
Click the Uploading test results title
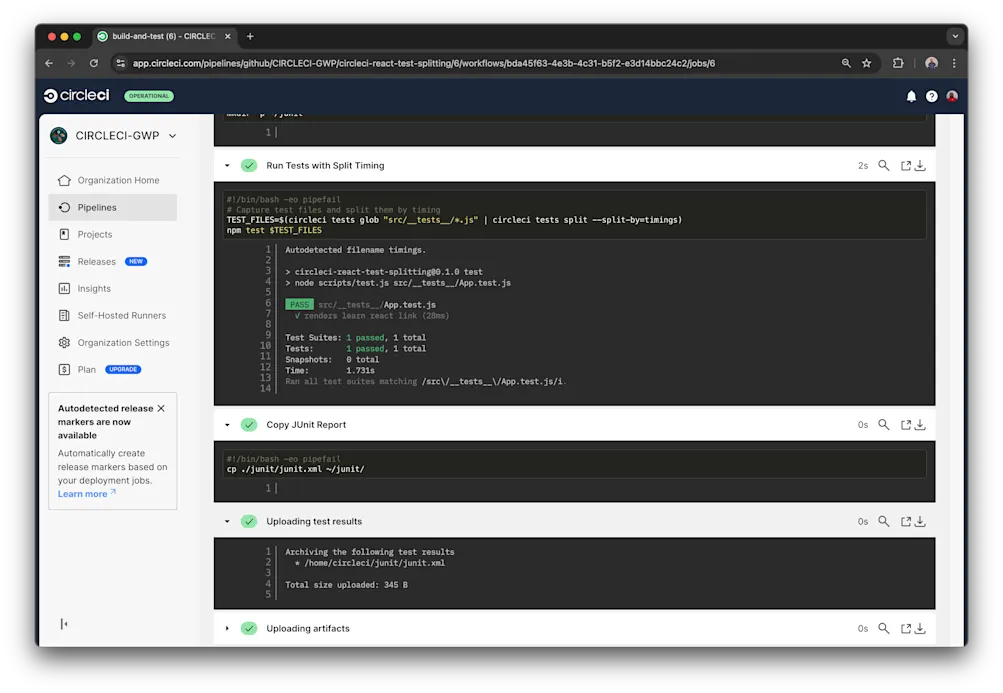point(314,522)
